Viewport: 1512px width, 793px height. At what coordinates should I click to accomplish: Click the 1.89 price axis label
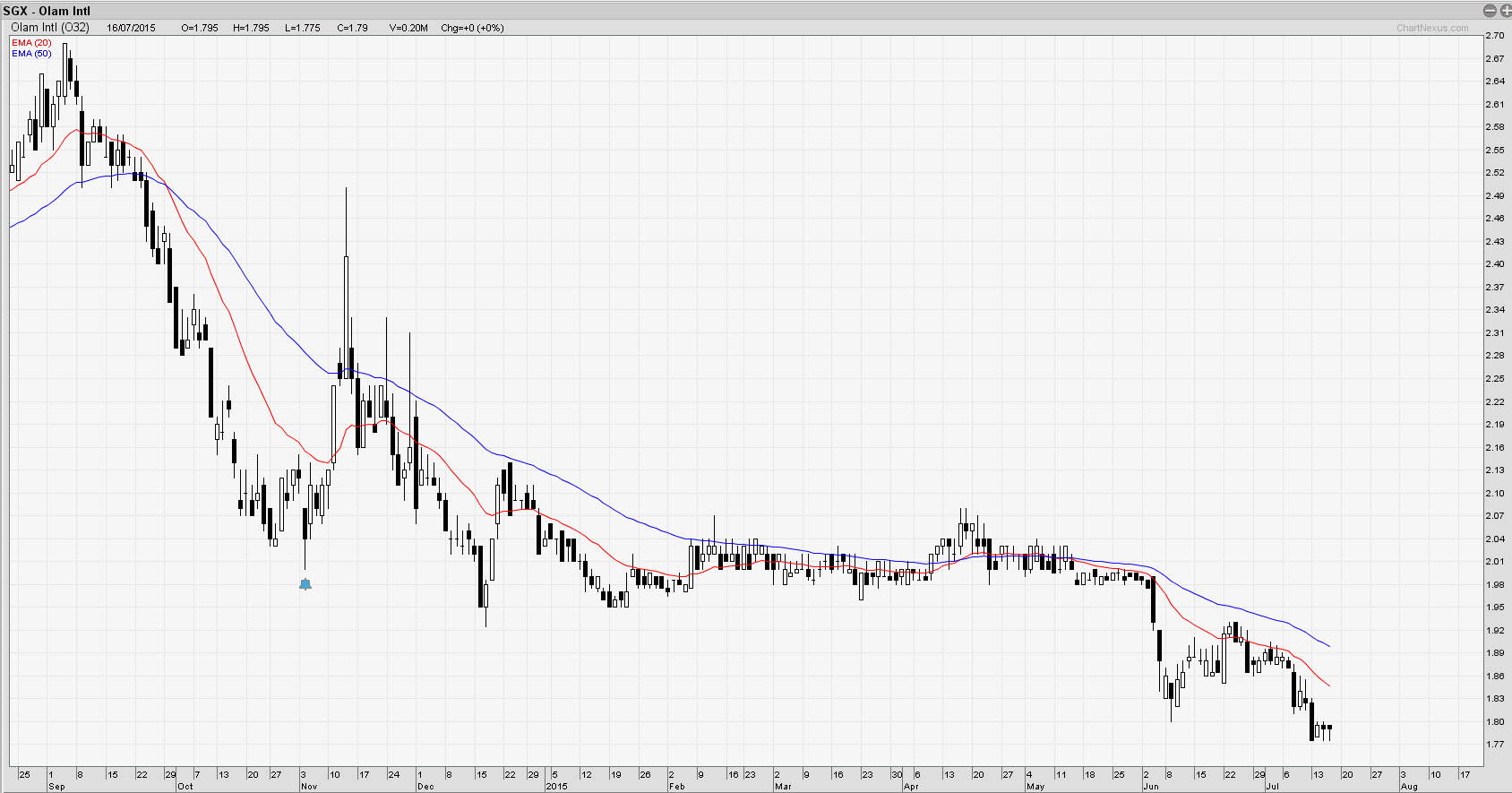coord(1494,653)
